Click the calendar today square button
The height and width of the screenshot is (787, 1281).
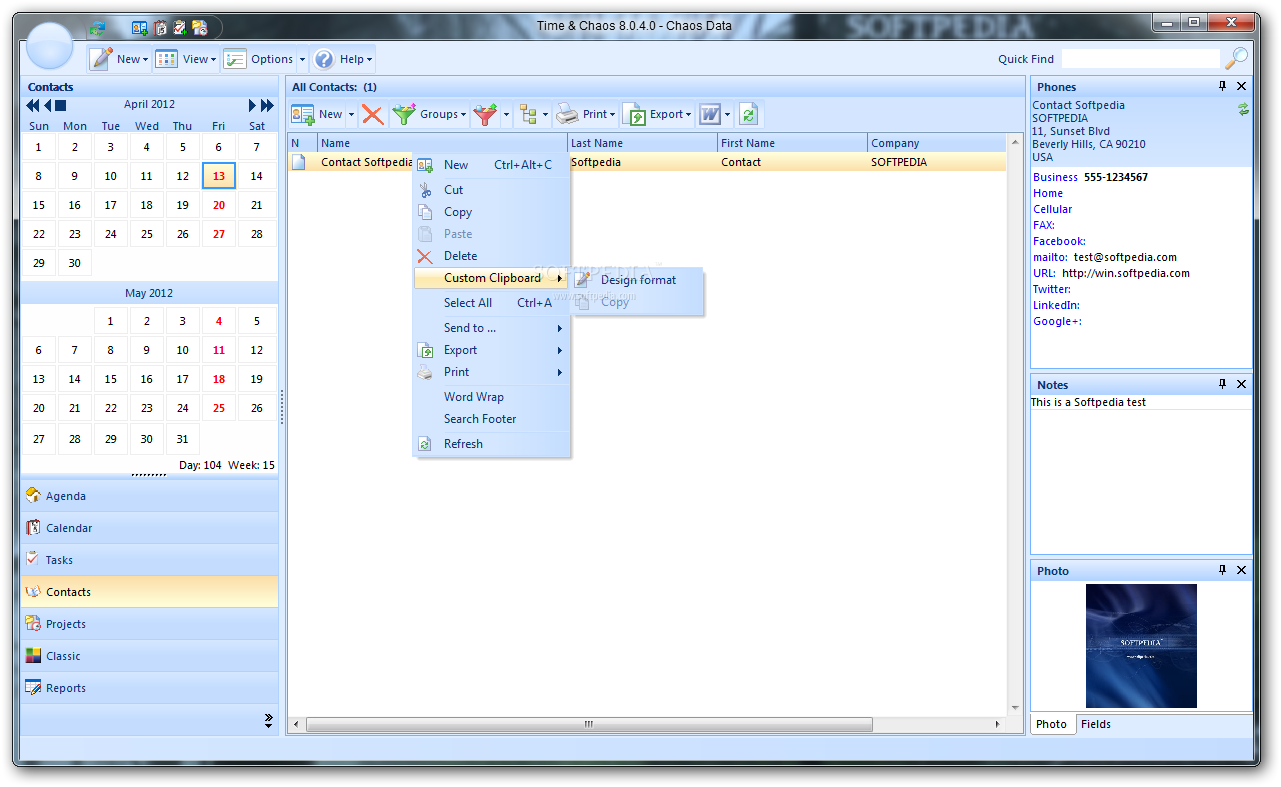pos(60,105)
